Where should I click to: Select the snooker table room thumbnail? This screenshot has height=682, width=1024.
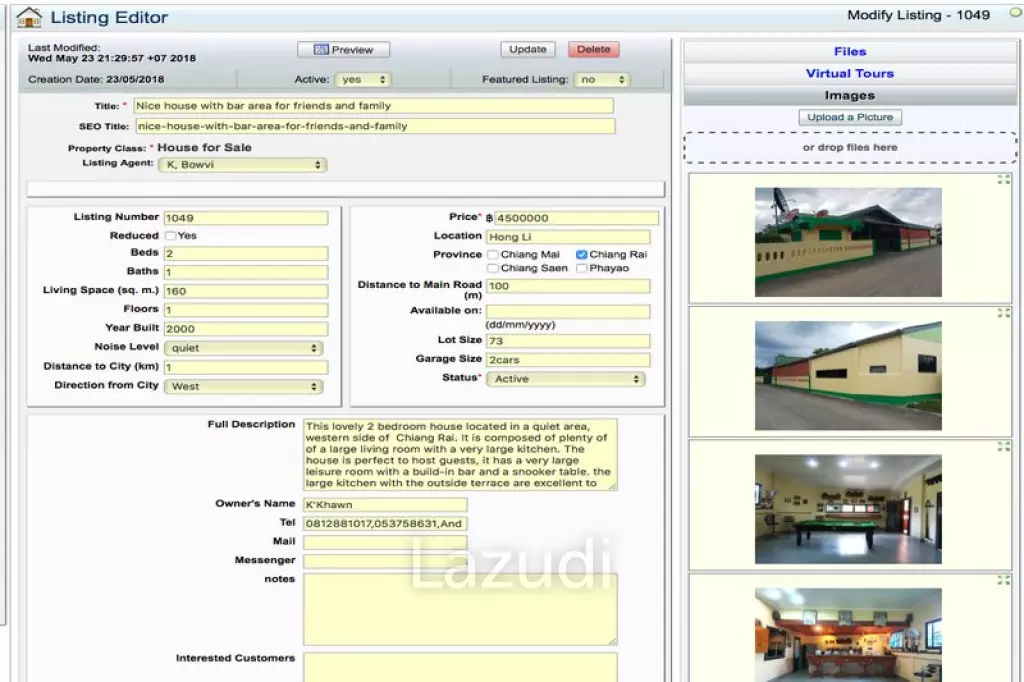tap(848, 509)
